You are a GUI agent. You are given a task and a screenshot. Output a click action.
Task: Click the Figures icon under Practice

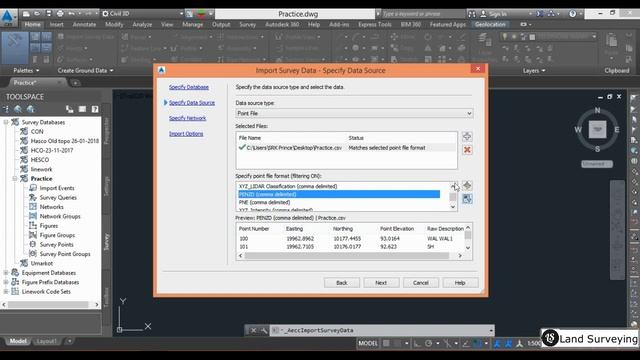point(33,225)
